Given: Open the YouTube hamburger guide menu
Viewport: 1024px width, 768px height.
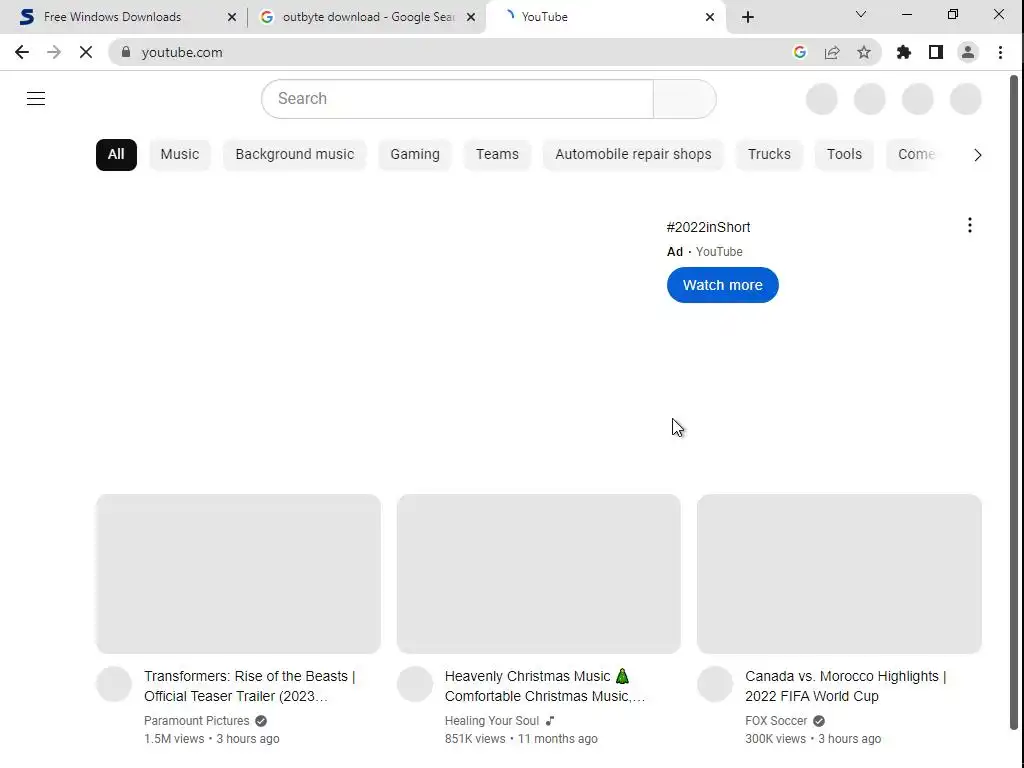Looking at the screenshot, I should (x=36, y=99).
